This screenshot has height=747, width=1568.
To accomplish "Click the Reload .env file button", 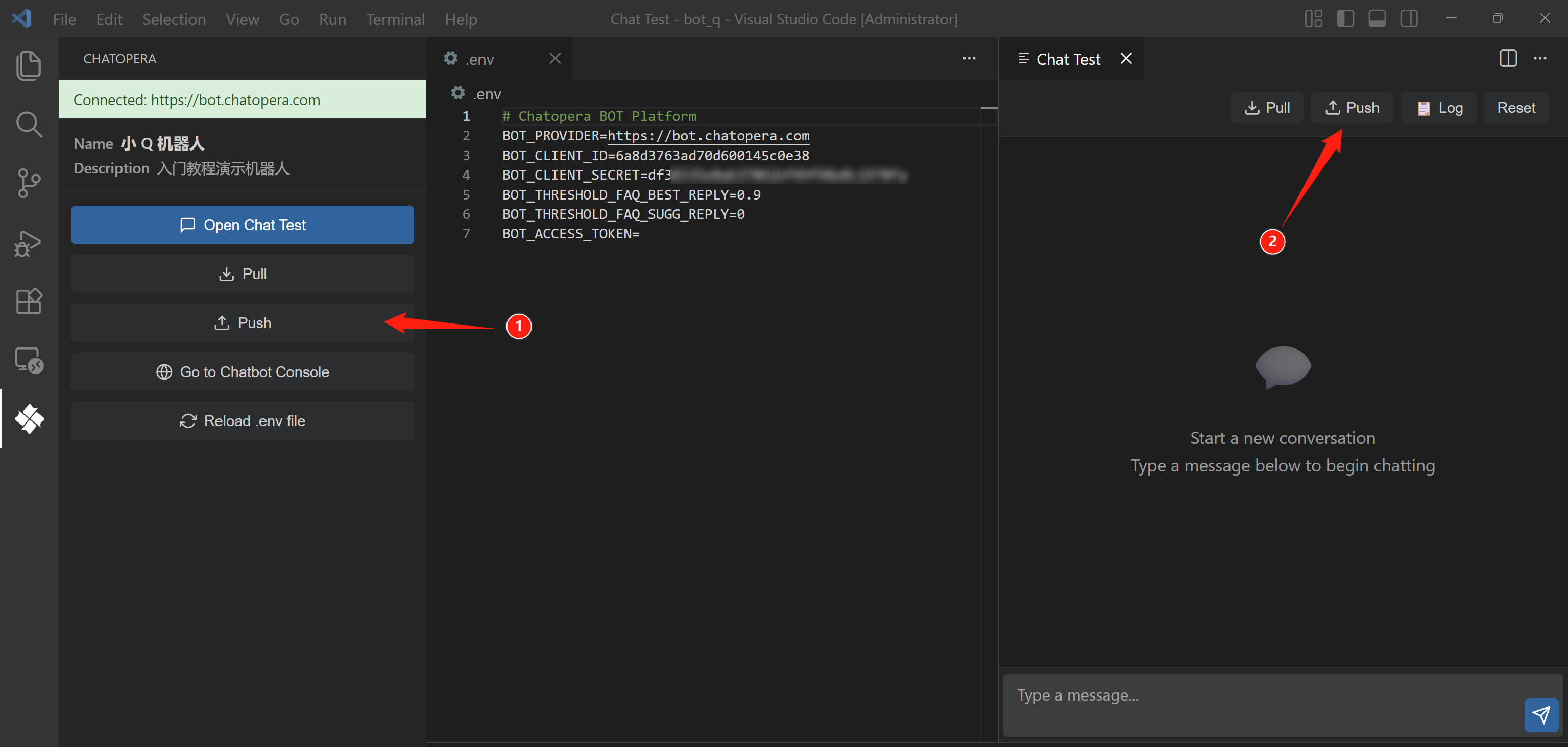I will click(242, 421).
